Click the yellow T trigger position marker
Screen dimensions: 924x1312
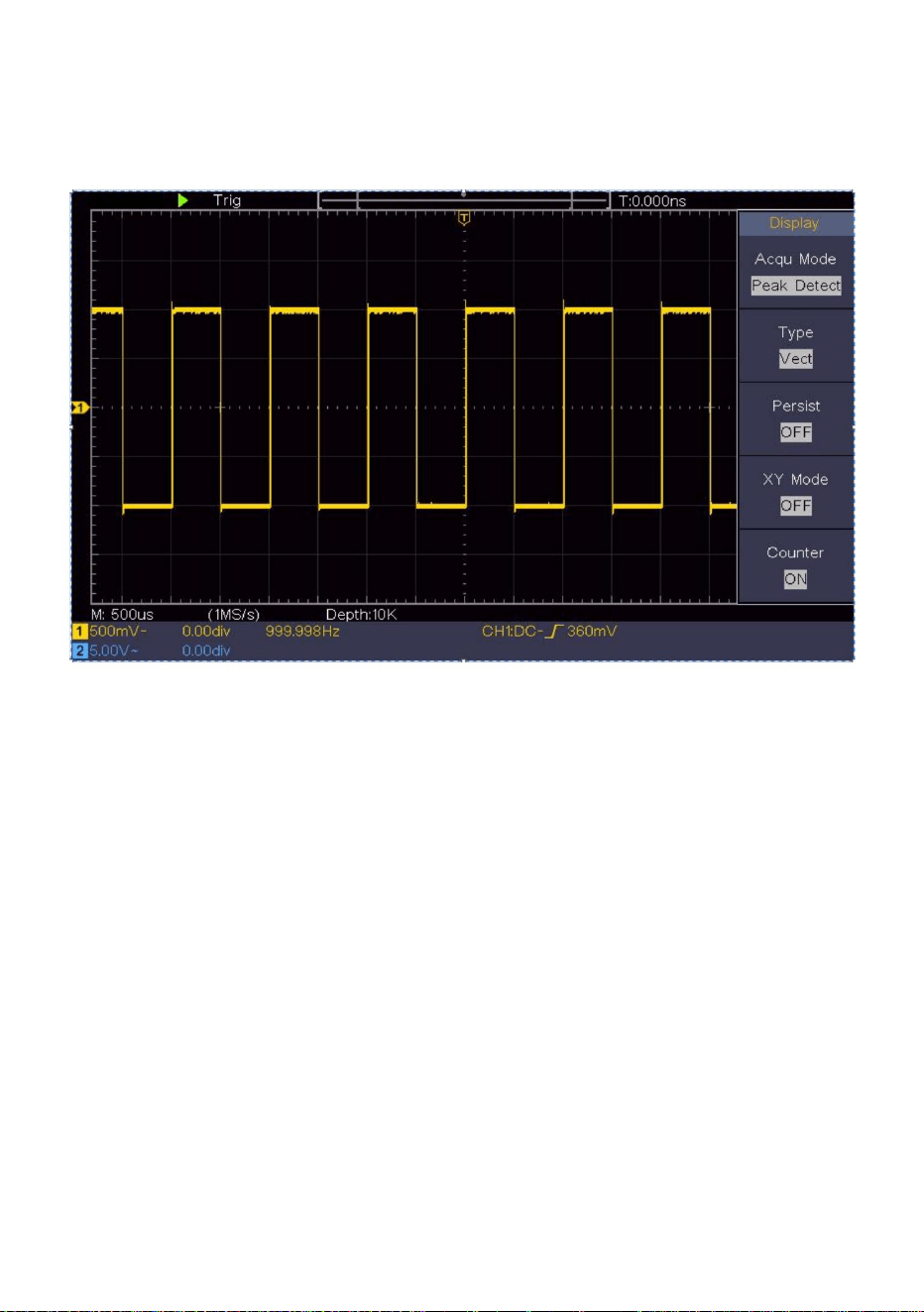(x=464, y=218)
